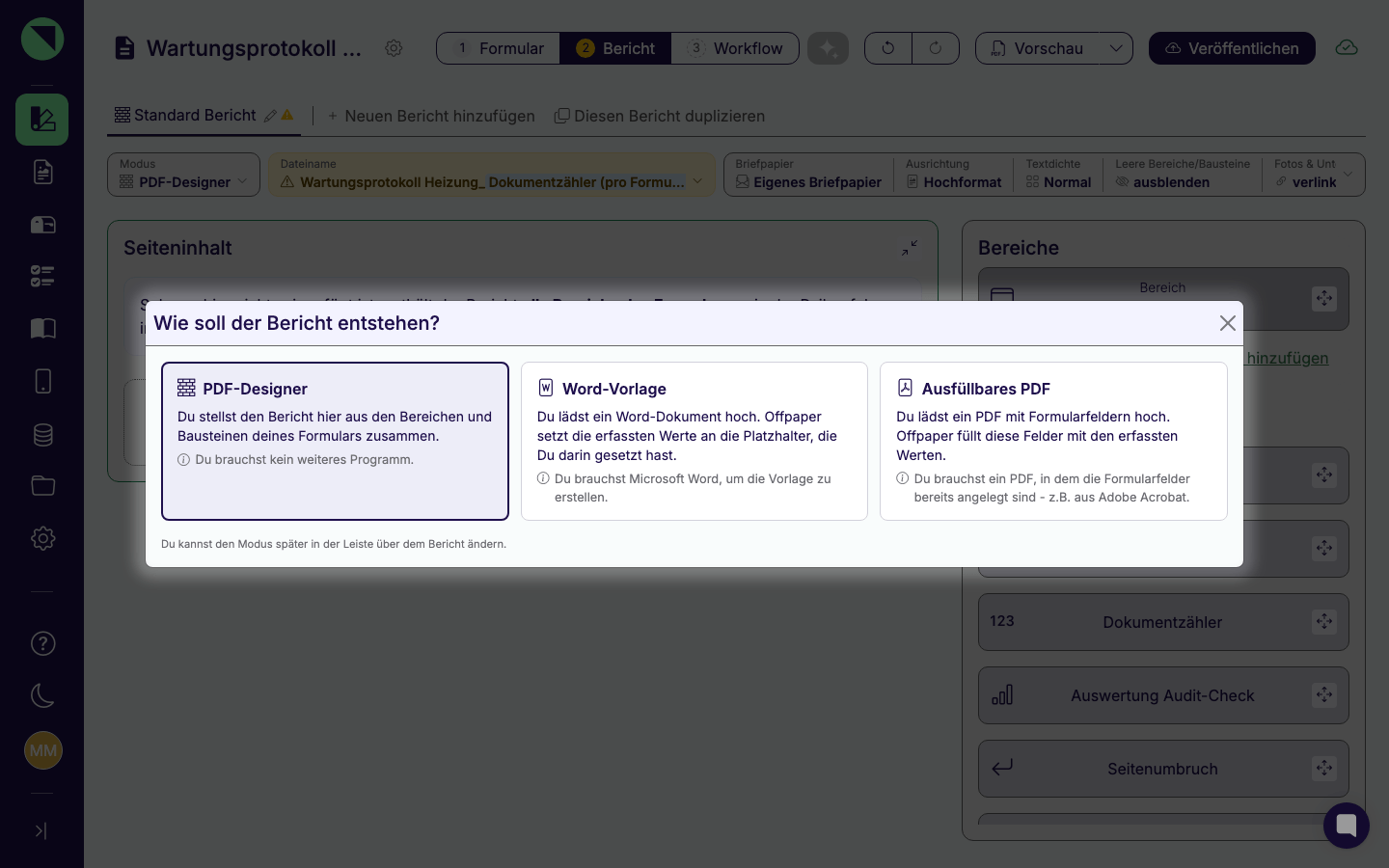Open the help question mark icon
The image size is (1389, 868).
coord(42,643)
